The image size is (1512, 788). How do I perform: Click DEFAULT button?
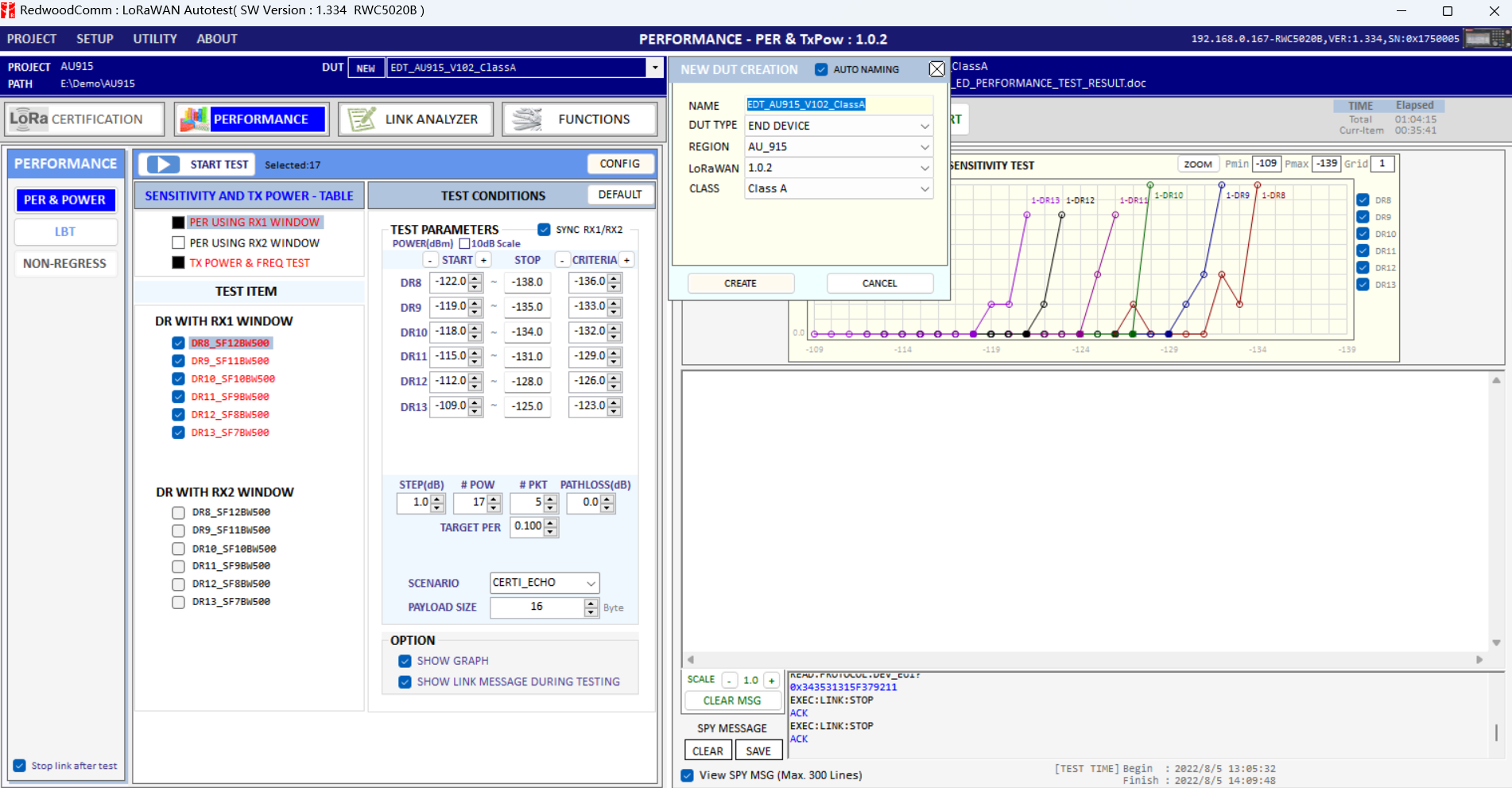click(620, 195)
